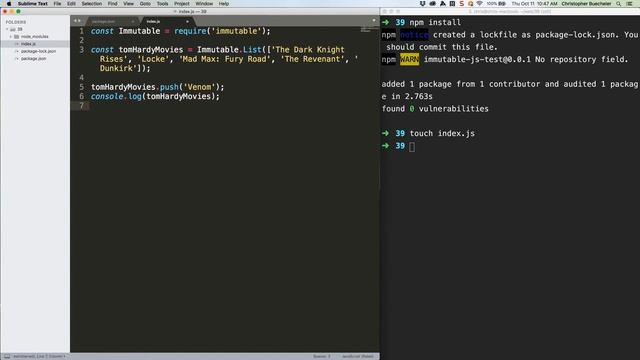The height and width of the screenshot is (360, 640).
Task: Open the Goto menu
Action: pyautogui.click(x=145, y=3)
